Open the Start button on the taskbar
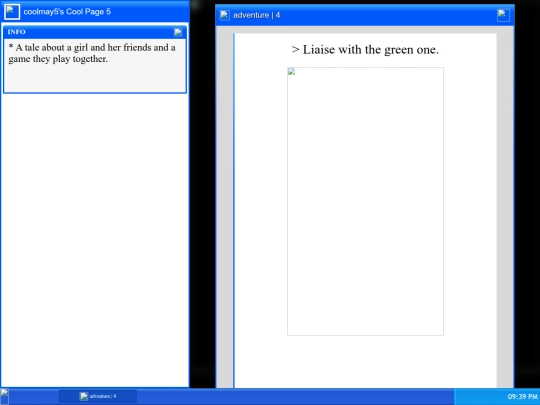Viewport: 540px width, 405px height. [4, 397]
